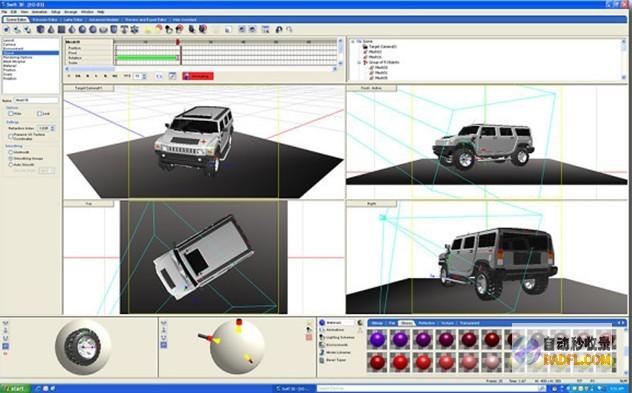Click the Target Camera01 icon in hierarchy
632x393 pixels.
[365, 47]
